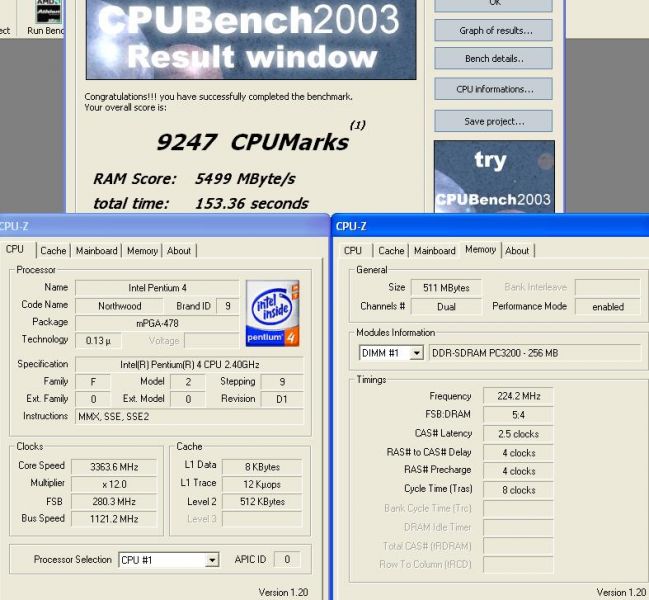
Task: Switch to Mainboard tab in left CPU-Z window
Action: [96, 251]
